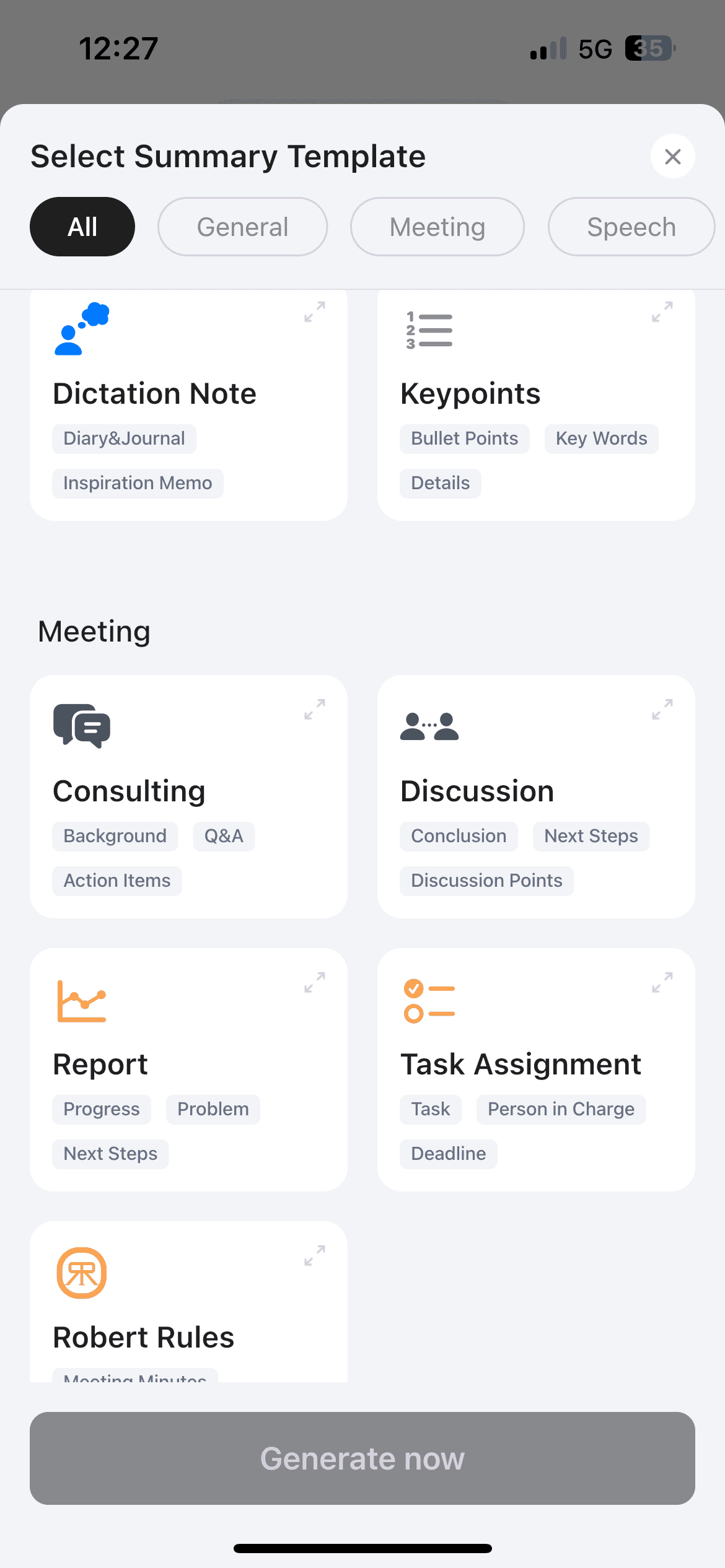The width and height of the screenshot is (725, 1568).
Task: Close the Select Summary Template sheet
Action: tap(672, 157)
